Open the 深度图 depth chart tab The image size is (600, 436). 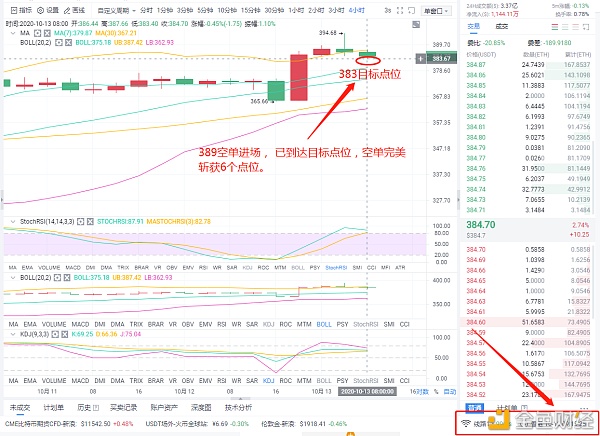[201, 408]
